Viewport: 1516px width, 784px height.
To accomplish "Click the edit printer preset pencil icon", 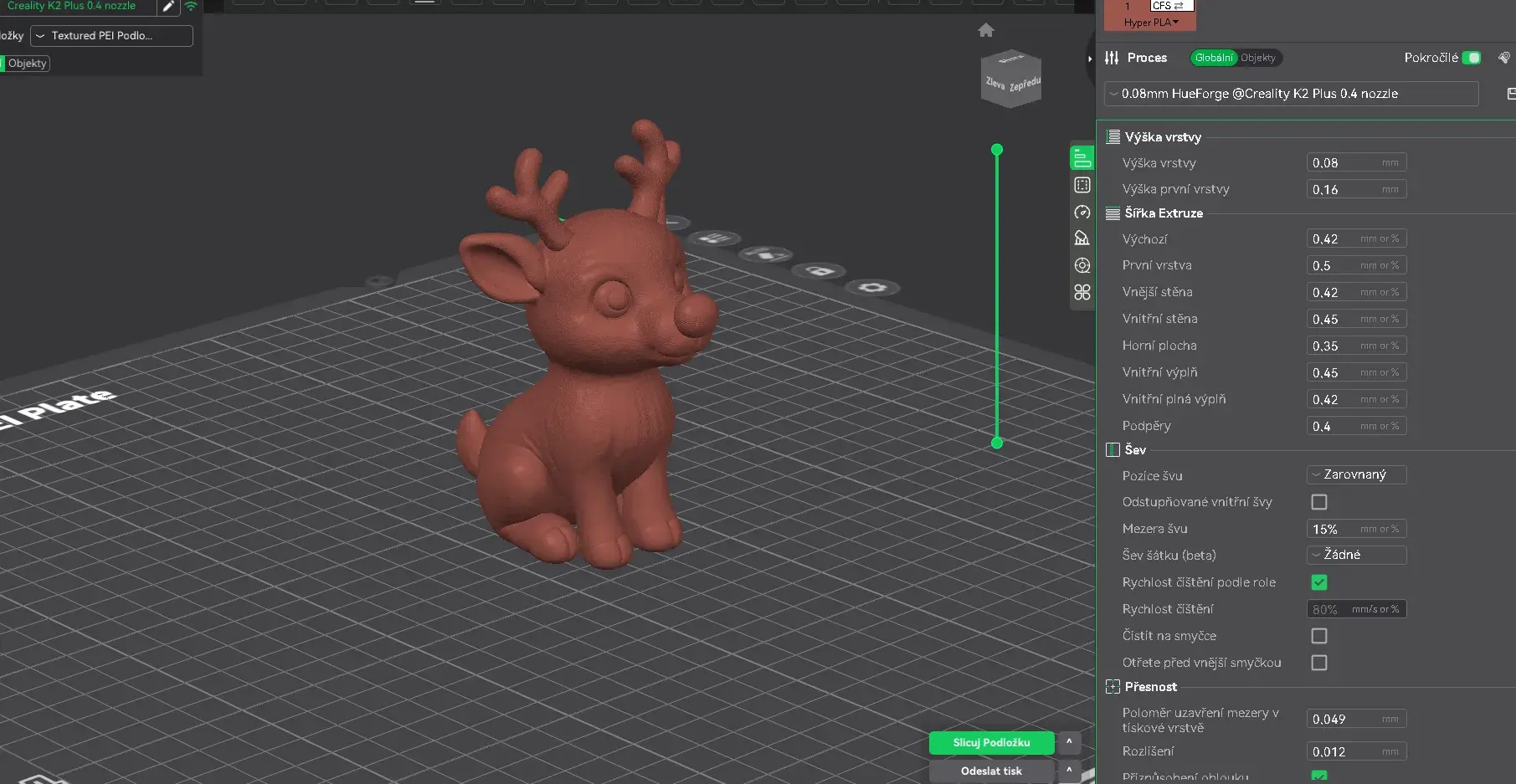I will pos(168,7).
